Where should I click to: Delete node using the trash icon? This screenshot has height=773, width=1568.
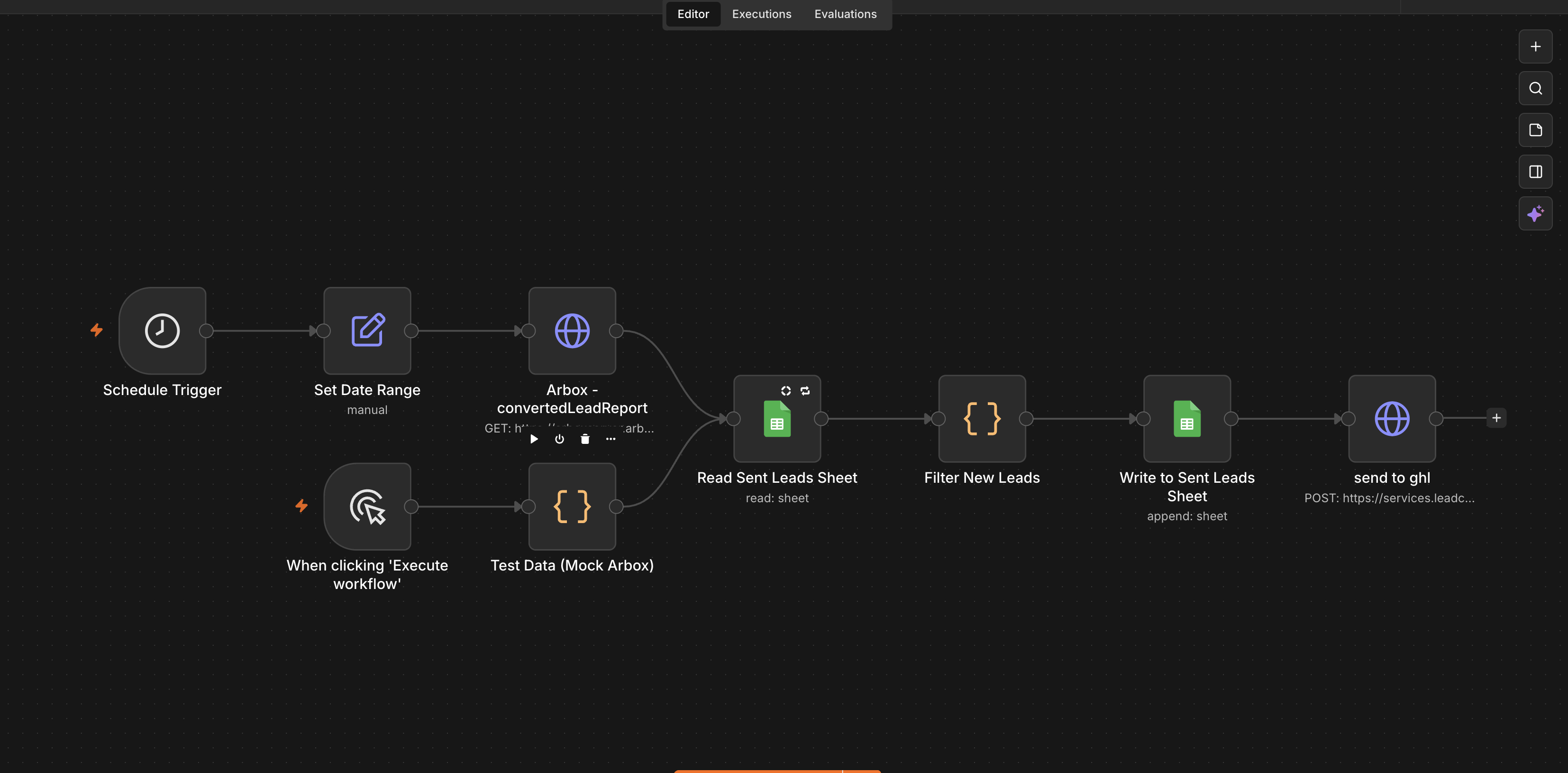tap(585, 439)
